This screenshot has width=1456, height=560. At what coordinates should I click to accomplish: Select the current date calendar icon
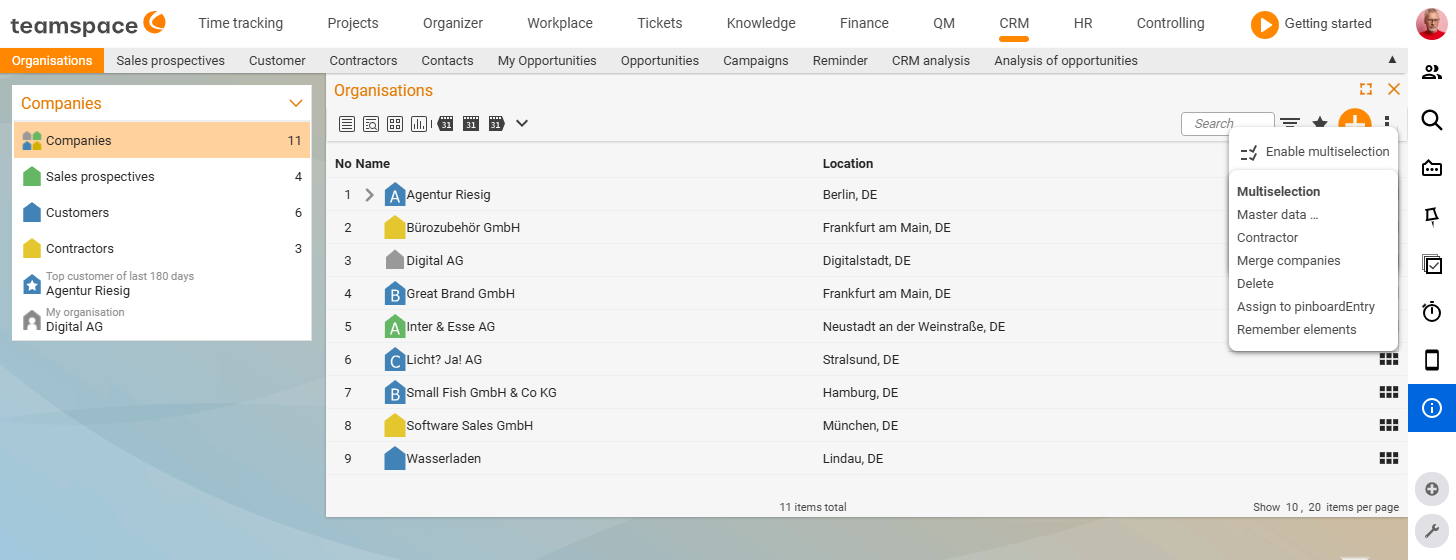[x=470, y=124]
